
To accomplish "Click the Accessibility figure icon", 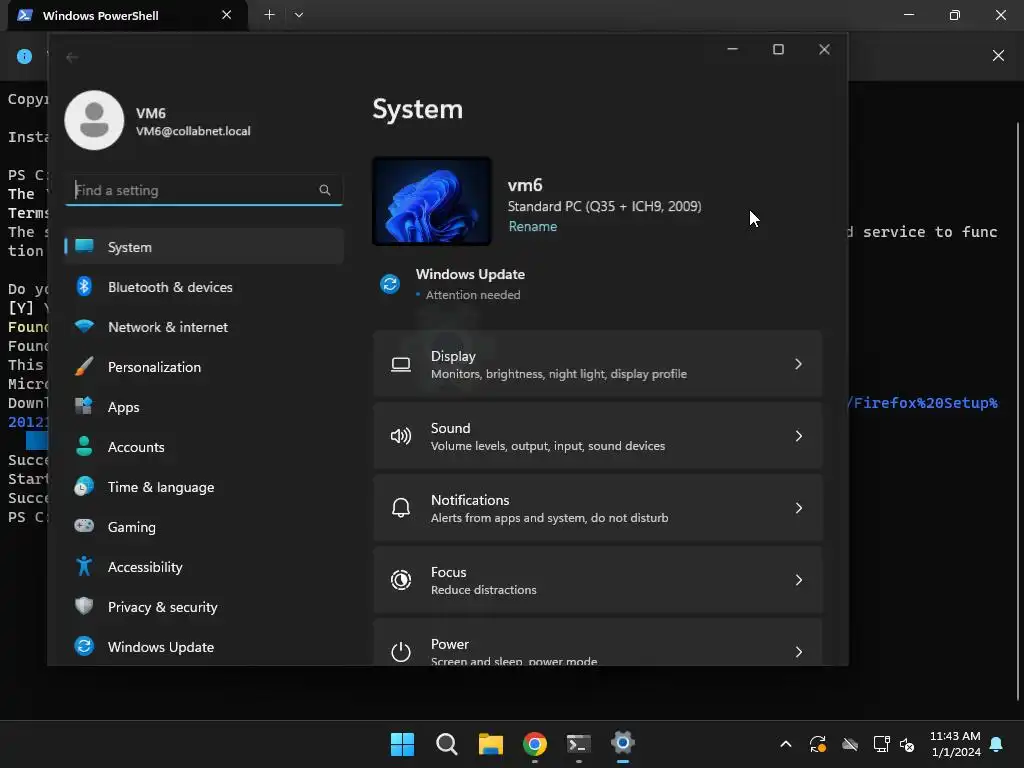I will pos(84,566).
